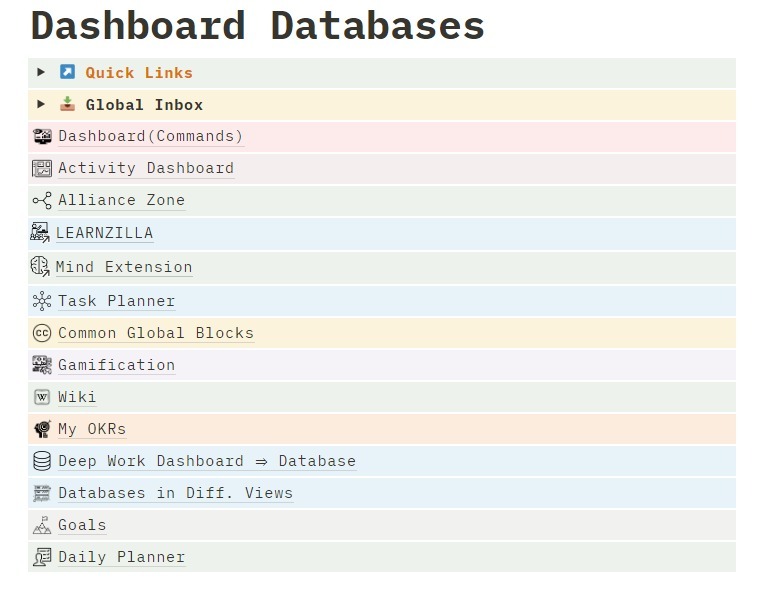Screen dimensions: 768x592
Task: Click the Deep Work Dashboard database icon
Action: 42,461
